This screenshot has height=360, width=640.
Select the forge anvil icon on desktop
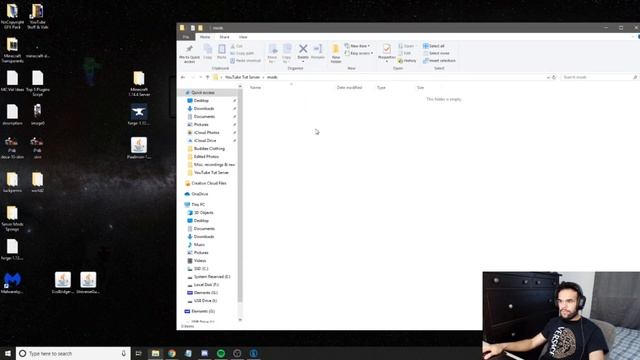pyautogui.click(x=139, y=115)
